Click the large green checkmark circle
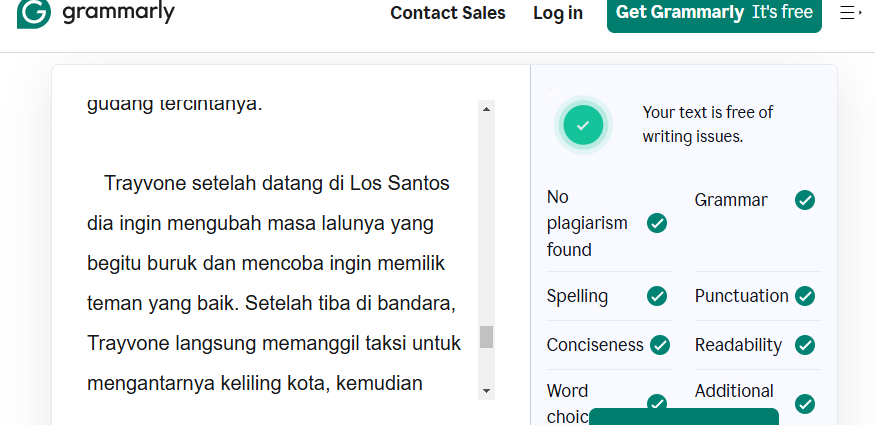 click(x=583, y=125)
